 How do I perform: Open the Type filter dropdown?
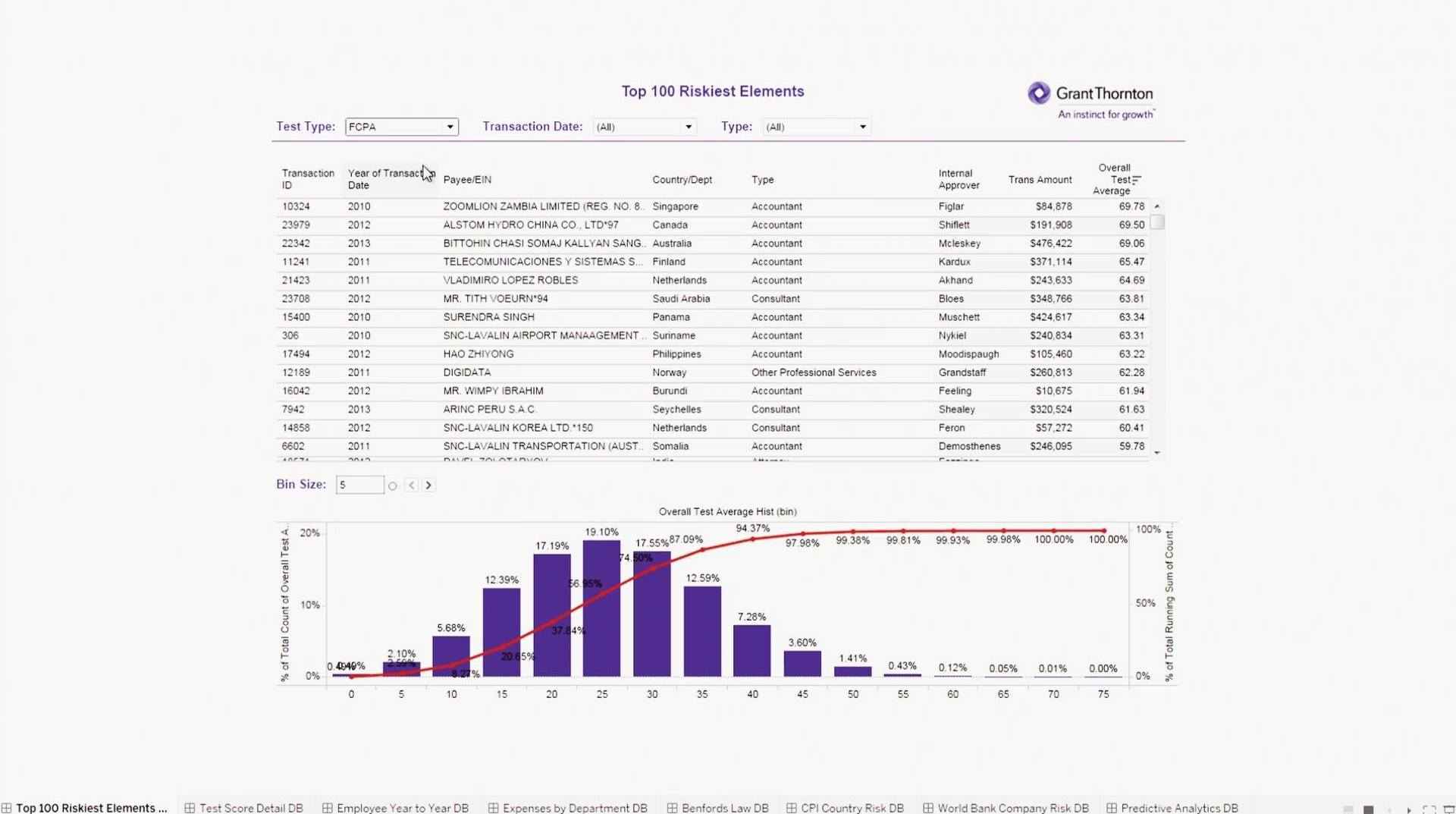862,127
